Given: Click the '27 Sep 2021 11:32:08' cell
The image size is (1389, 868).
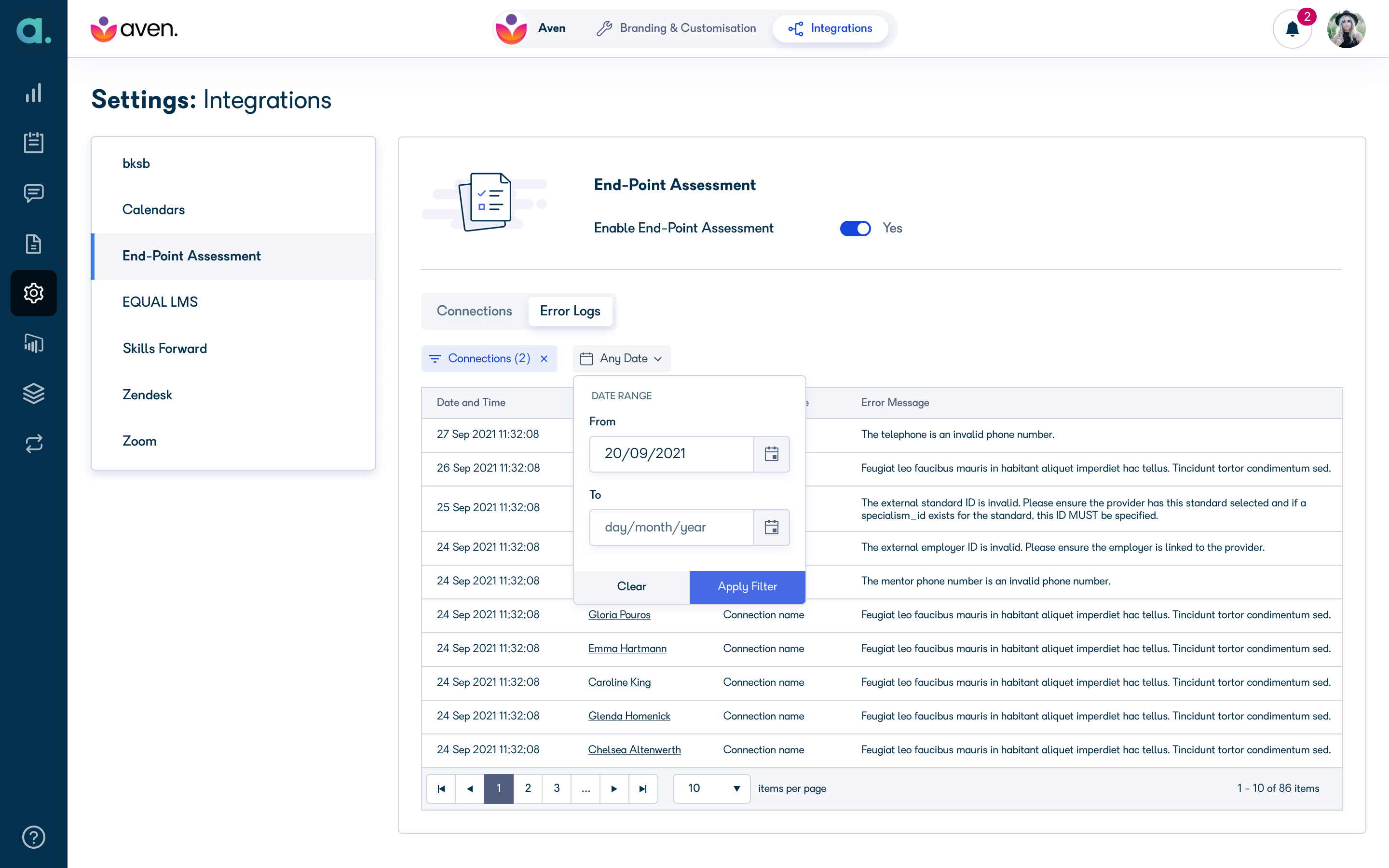Looking at the screenshot, I should tap(487, 434).
